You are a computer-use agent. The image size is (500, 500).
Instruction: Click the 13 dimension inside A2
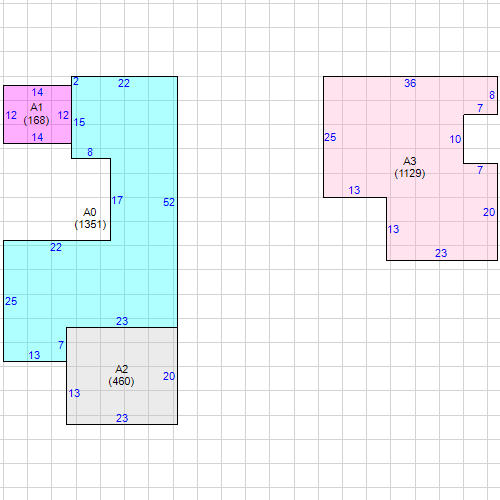click(74, 393)
